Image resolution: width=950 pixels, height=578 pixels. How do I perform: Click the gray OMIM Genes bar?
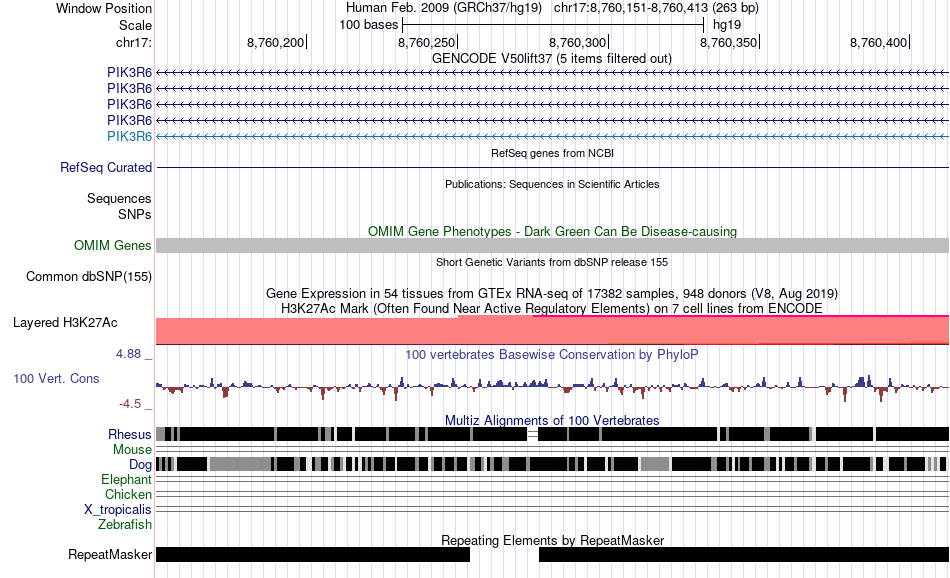tap(552, 245)
